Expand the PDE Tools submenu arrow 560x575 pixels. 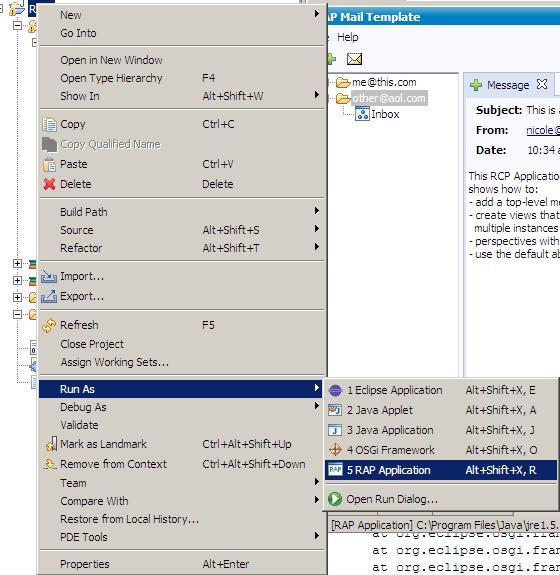pyautogui.click(x=316, y=535)
